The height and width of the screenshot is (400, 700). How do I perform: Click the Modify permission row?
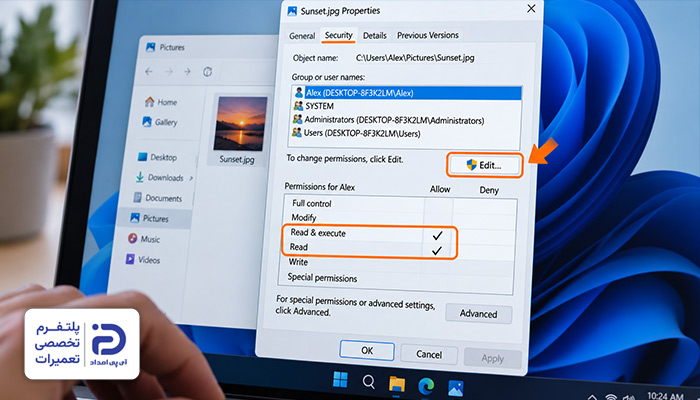coord(399,218)
